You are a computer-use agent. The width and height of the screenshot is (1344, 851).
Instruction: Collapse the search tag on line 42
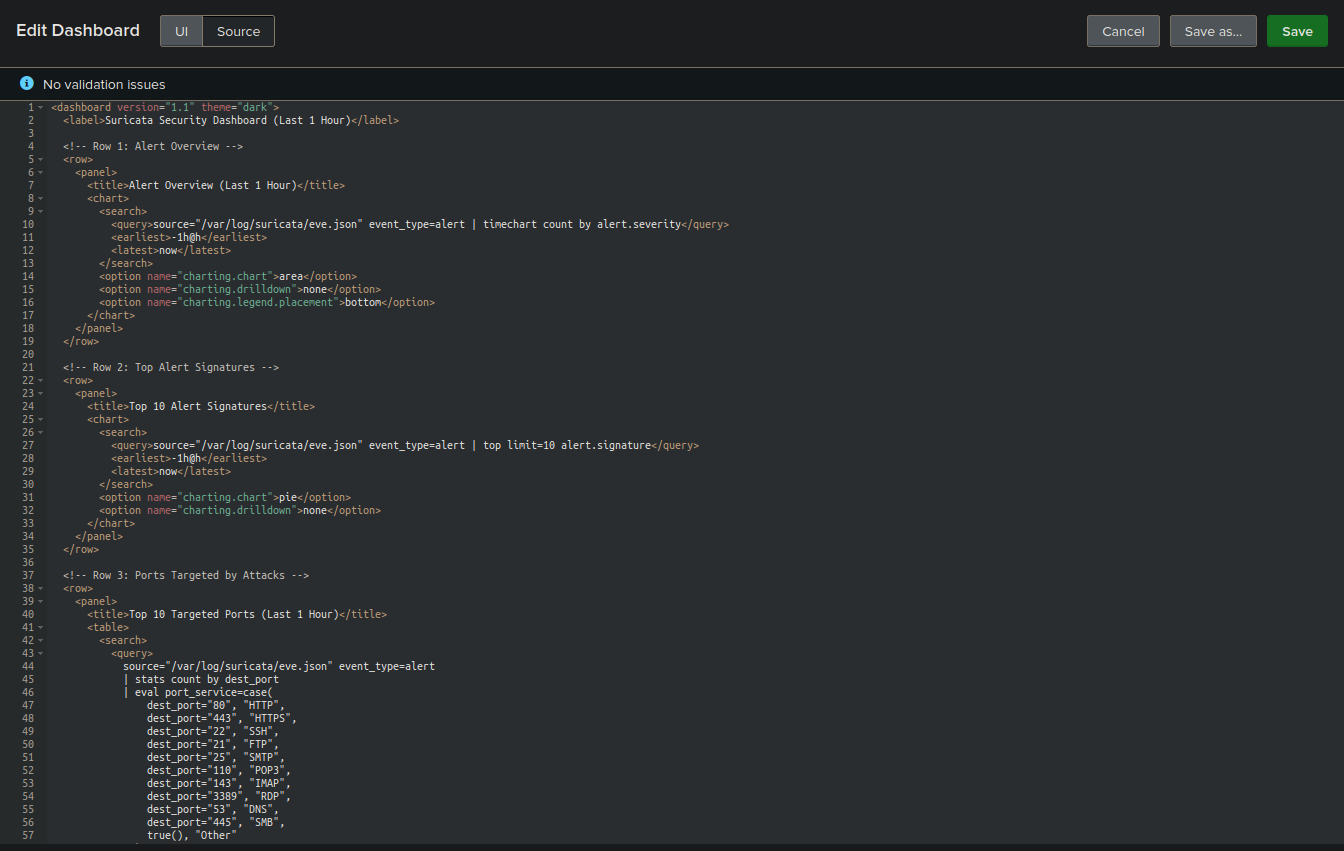[40, 640]
